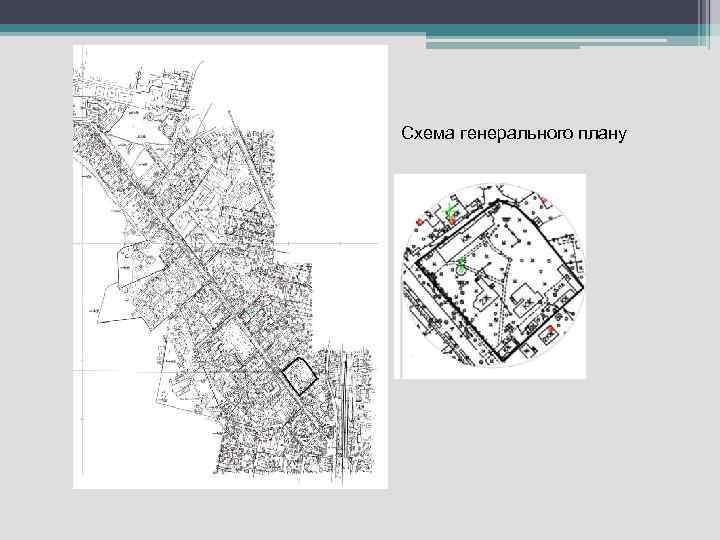The image size is (720, 540).
Task: Click the bold outlined plot on large map
Action: tap(299, 377)
